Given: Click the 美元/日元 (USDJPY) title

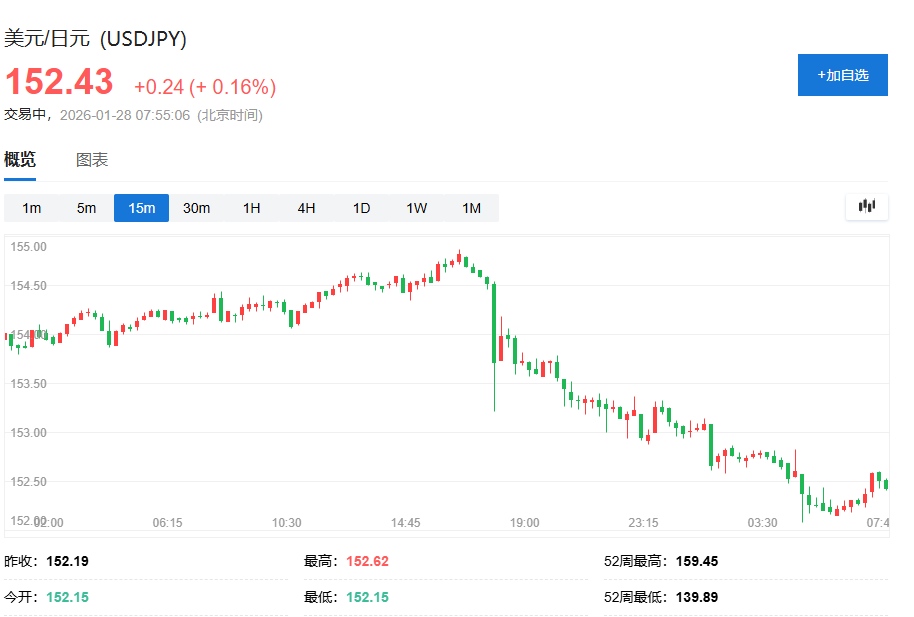Looking at the screenshot, I should click(x=96, y=39).
